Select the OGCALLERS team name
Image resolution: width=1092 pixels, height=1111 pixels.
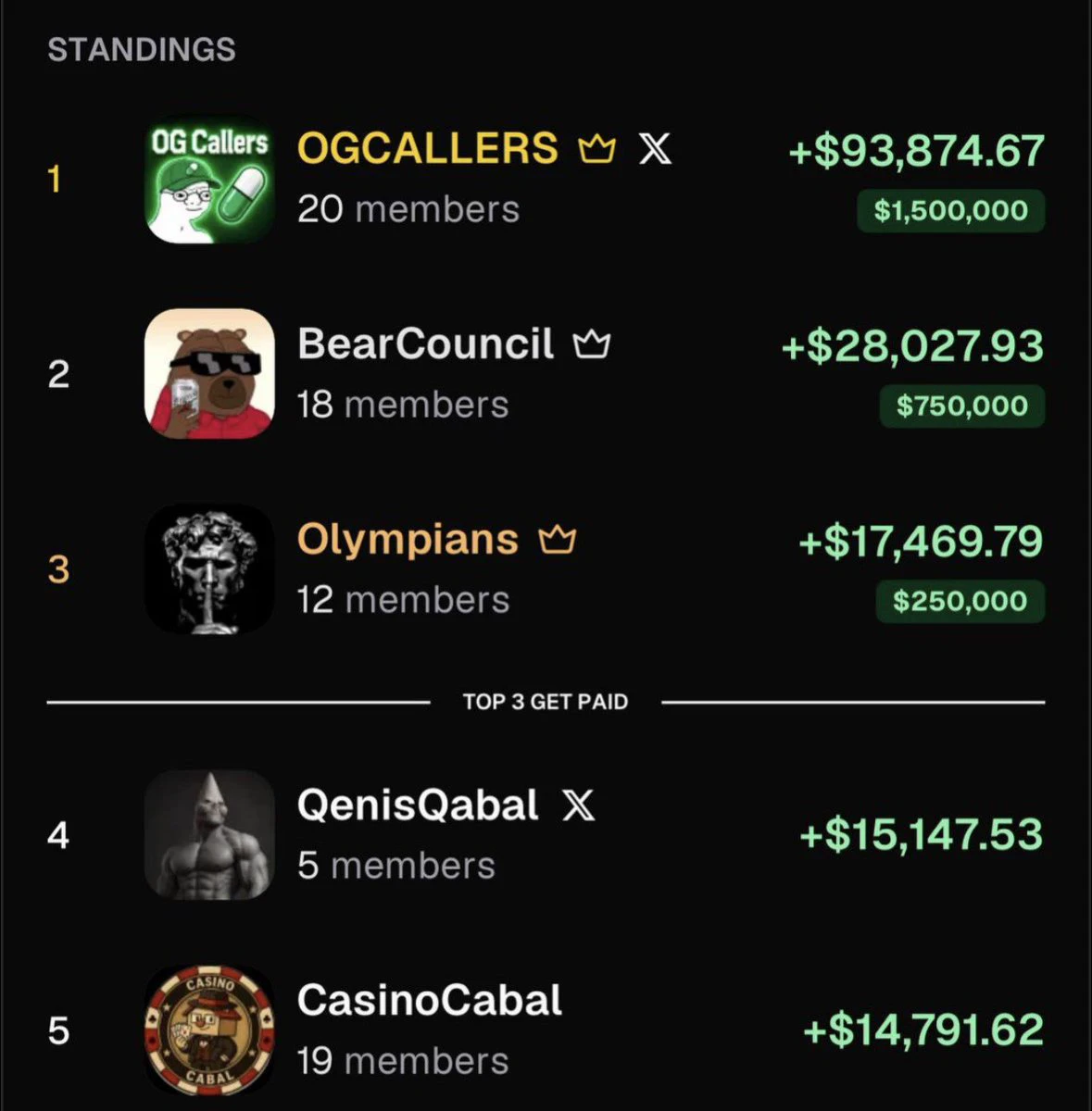[x=428, y=148]
